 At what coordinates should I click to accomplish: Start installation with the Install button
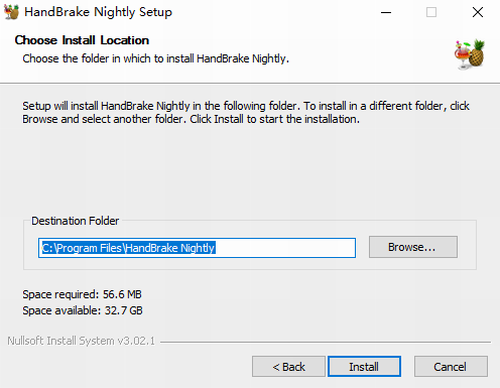(364, 367)
